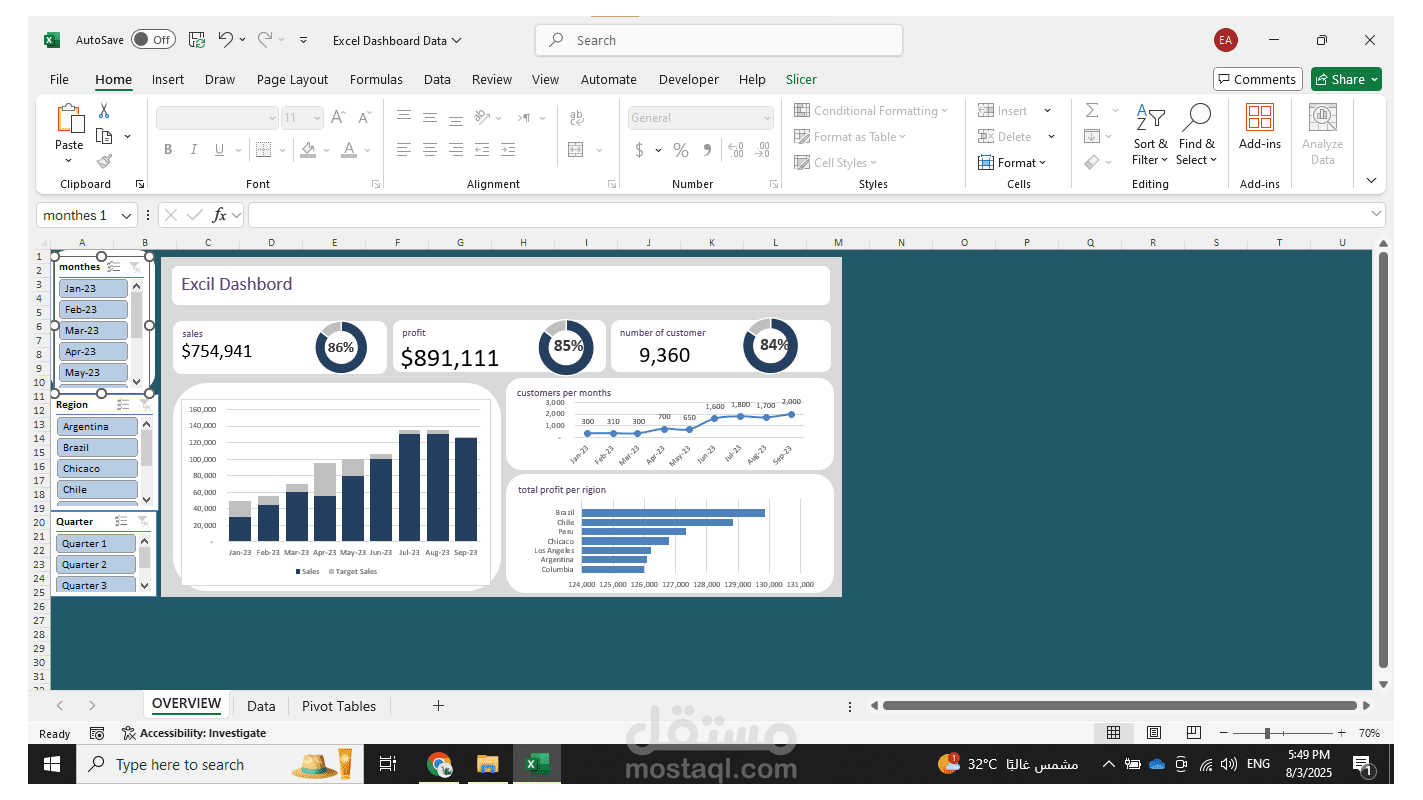Click Accessibility: Investigate in status bar
The image size is (1423, 800).
pos(194,733)
